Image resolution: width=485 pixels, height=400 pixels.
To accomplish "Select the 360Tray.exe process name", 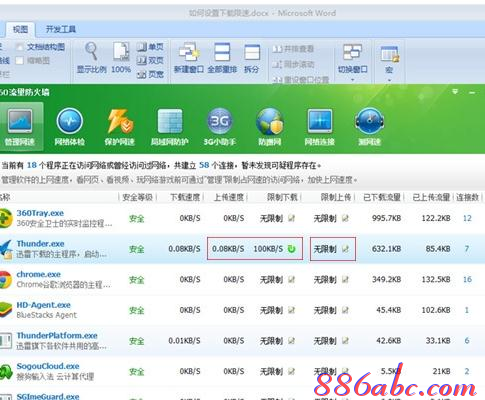I will click(x=40, y=213).
